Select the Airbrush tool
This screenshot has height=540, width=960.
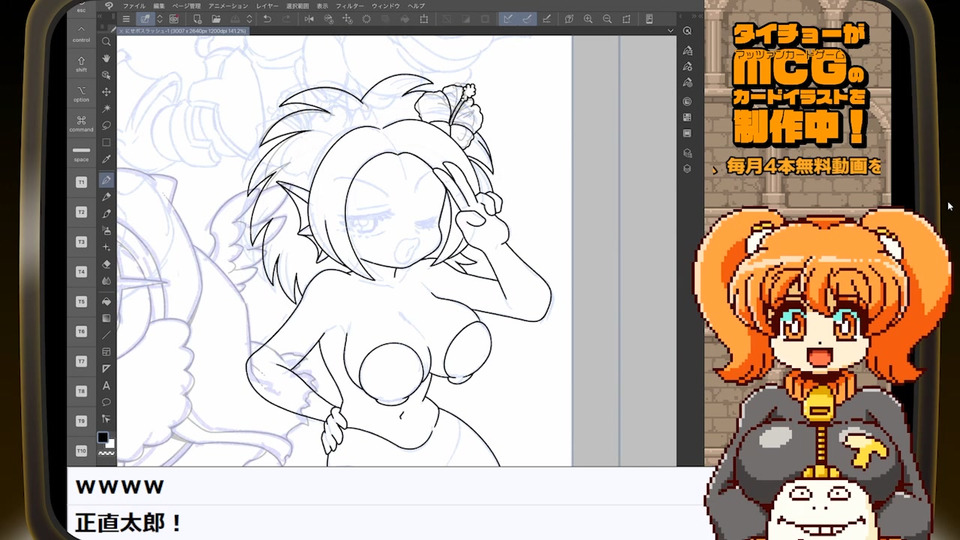106,231
